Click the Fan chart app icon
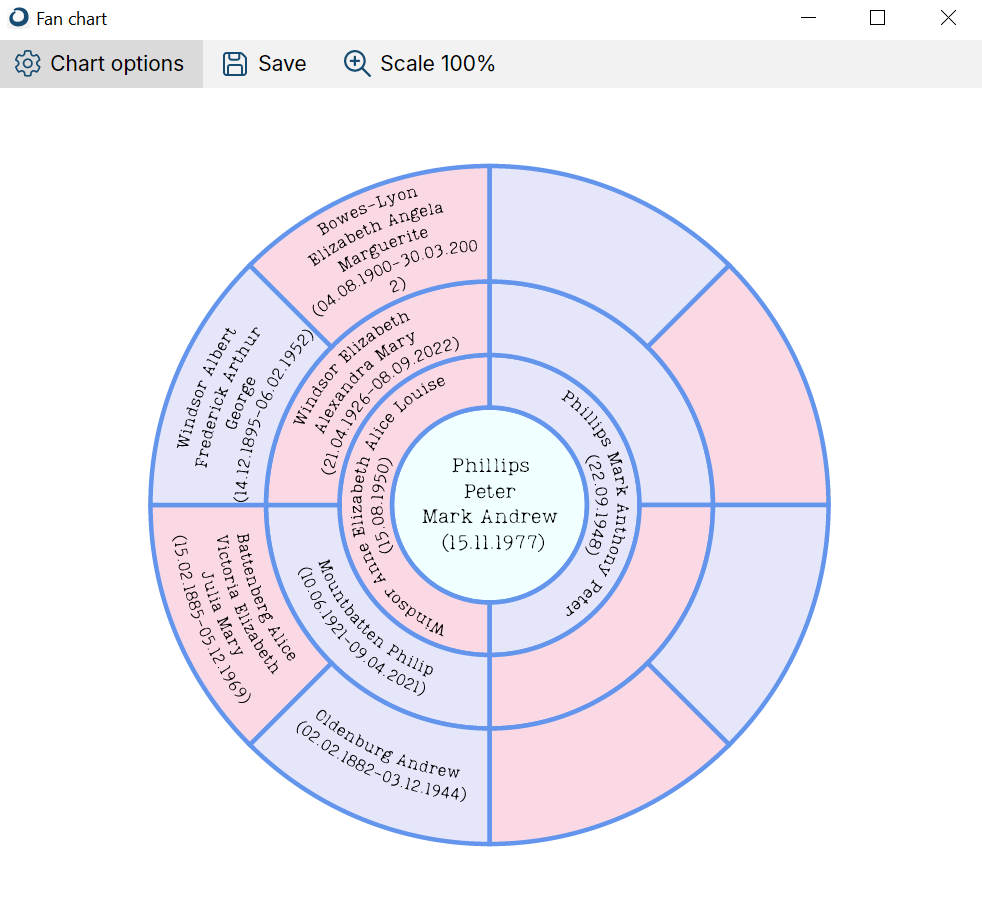The height and width of the screenshot is (916, 982). (19, 18)
